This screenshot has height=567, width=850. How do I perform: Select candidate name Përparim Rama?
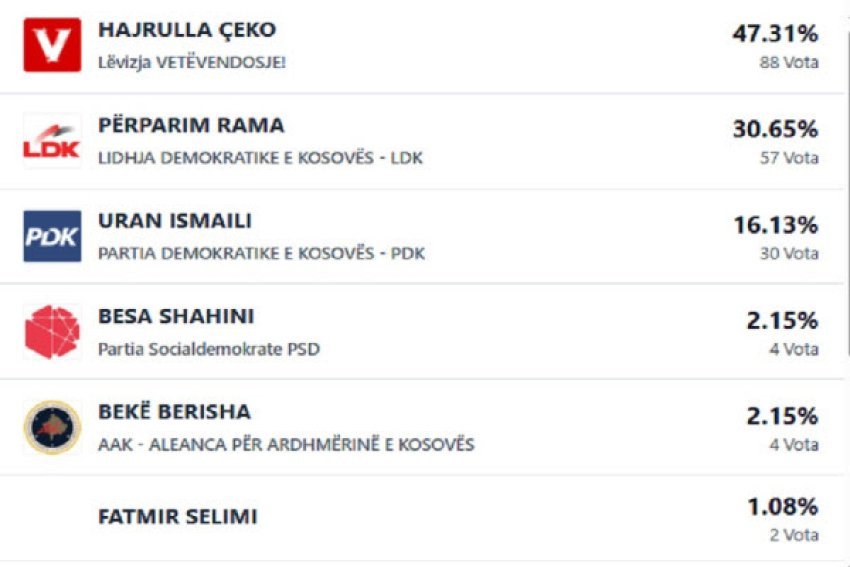coord(191,126)
